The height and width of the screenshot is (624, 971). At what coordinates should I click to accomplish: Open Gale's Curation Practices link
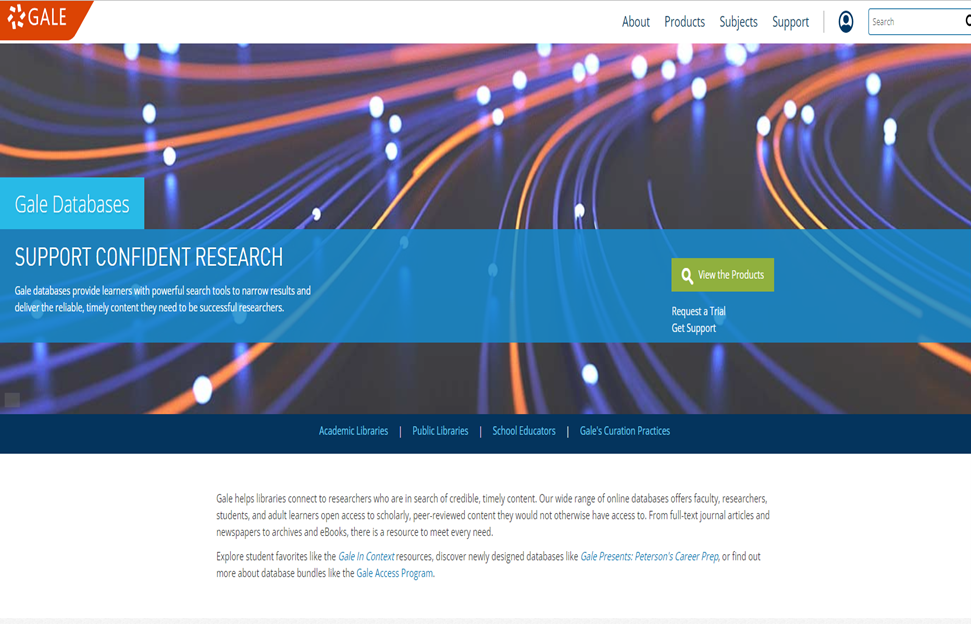coord(625,431)
